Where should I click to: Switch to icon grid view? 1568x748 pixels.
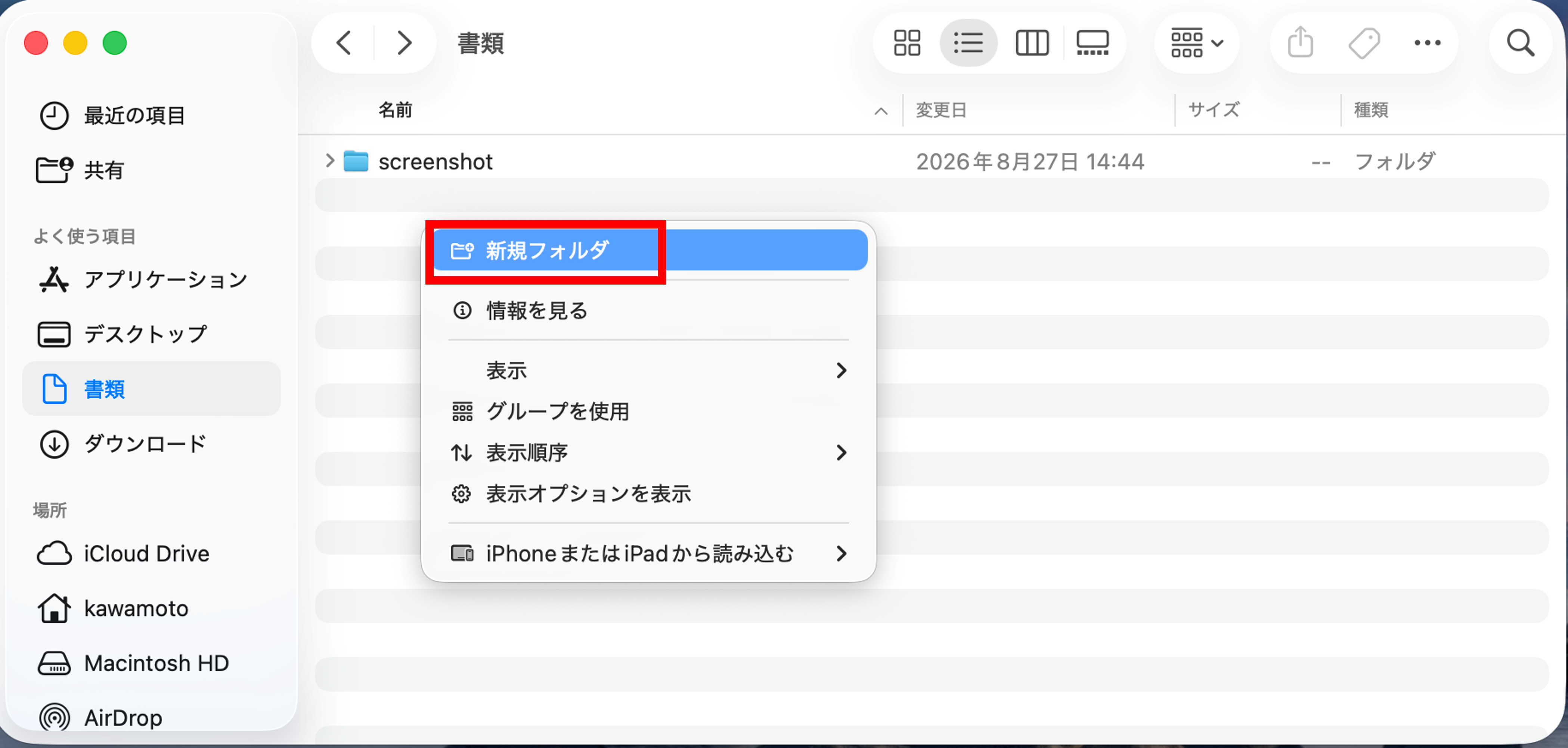point(907,43)
